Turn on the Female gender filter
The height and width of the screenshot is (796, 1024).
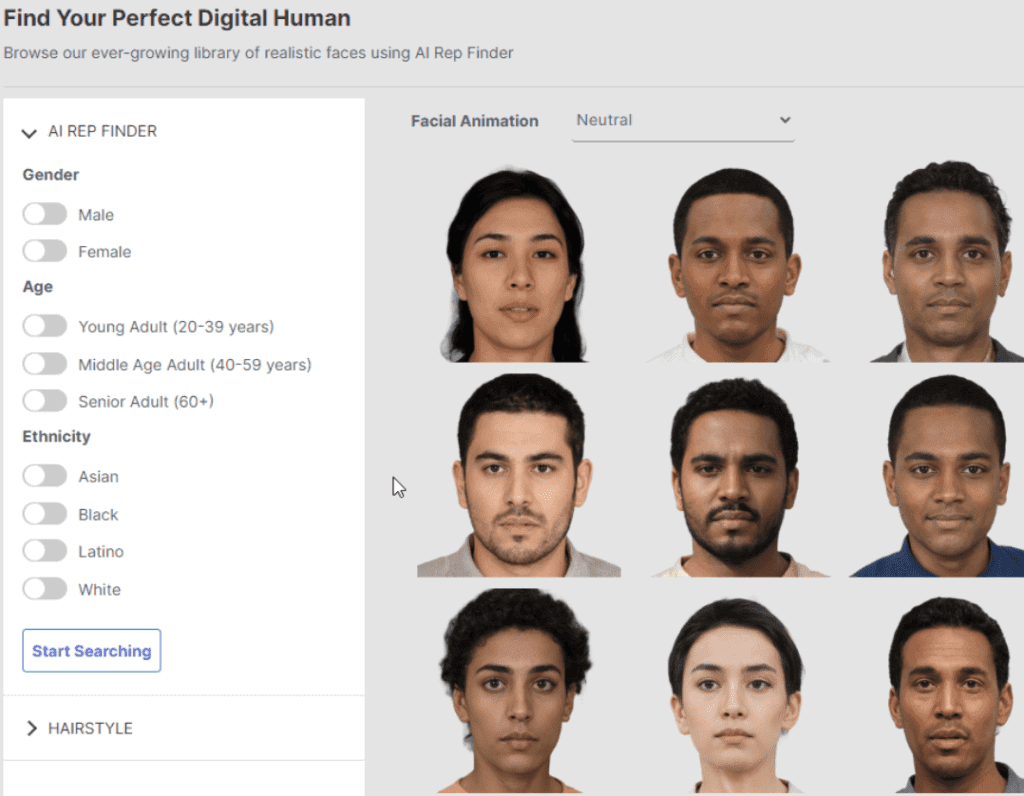45,252
